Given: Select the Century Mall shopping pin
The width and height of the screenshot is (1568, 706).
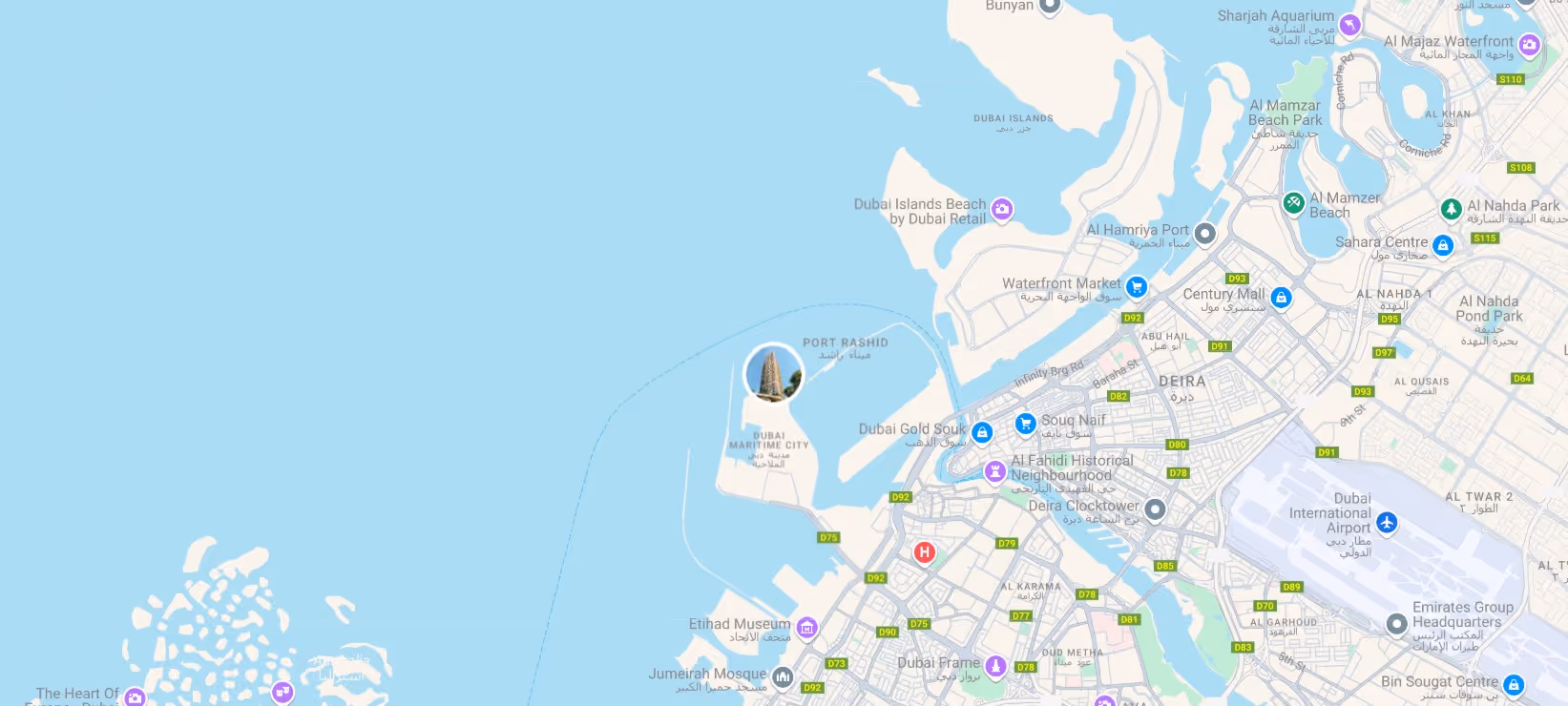Looking at the screenshot, I should [x=1281, y=298].
